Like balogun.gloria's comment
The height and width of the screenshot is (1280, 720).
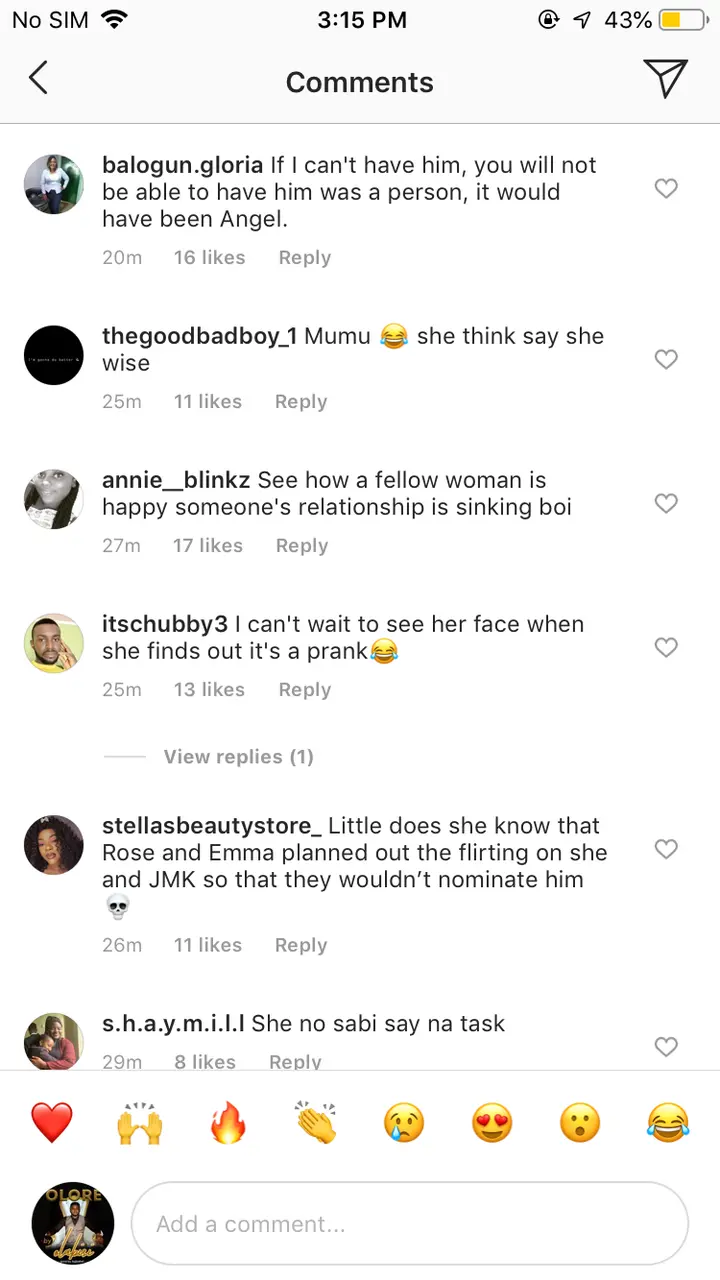tap(666, 188)
